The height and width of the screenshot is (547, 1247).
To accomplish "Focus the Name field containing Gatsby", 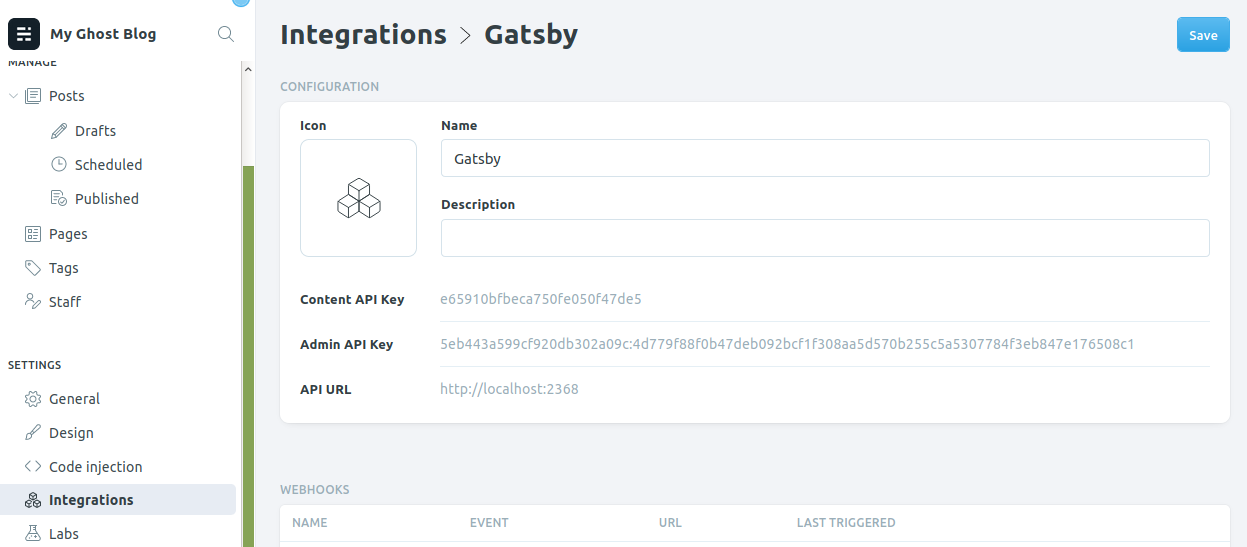I will (825, 158).
